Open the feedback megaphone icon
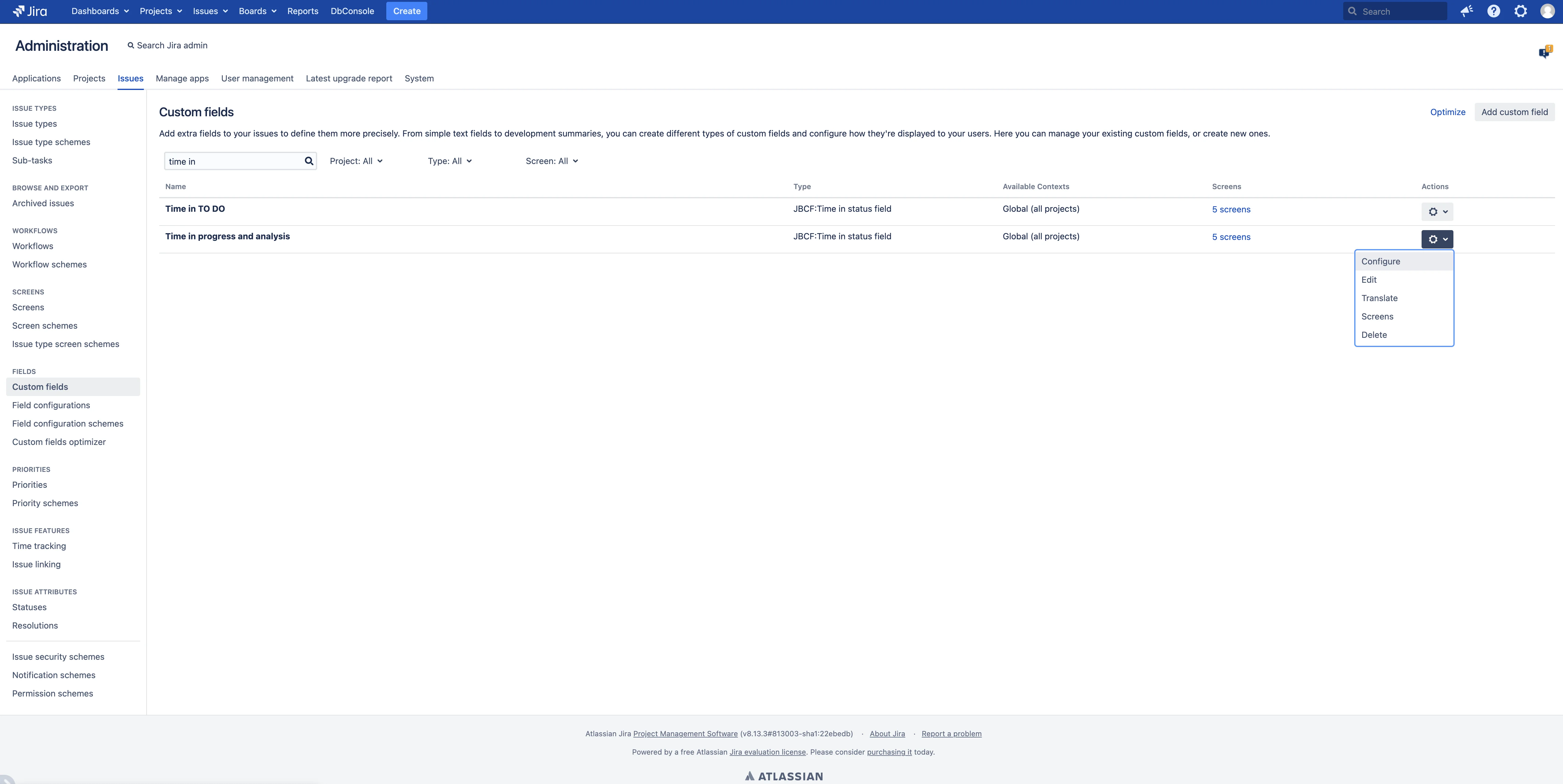The height and width of the screenshot is (784, 1563). coord(1467,11)
